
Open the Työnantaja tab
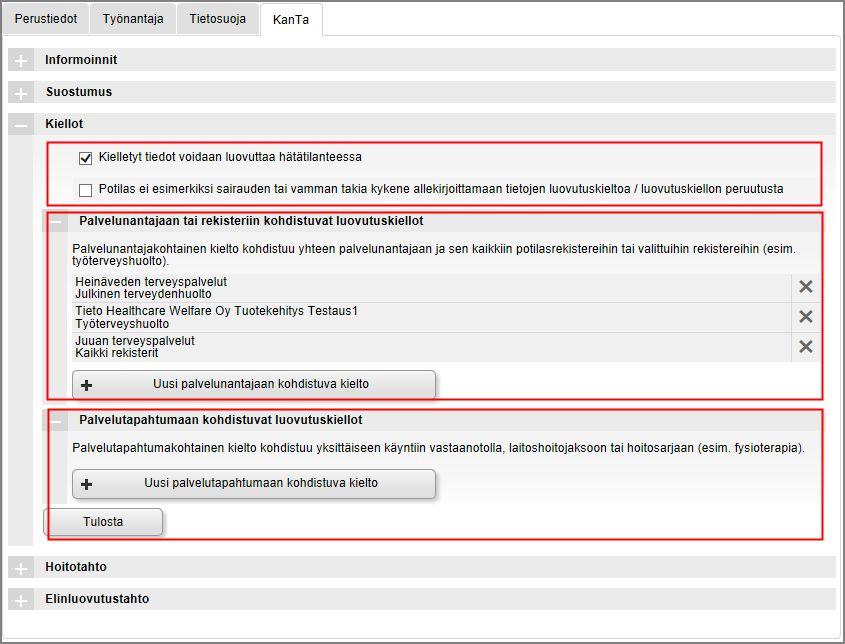coord(133,19)
